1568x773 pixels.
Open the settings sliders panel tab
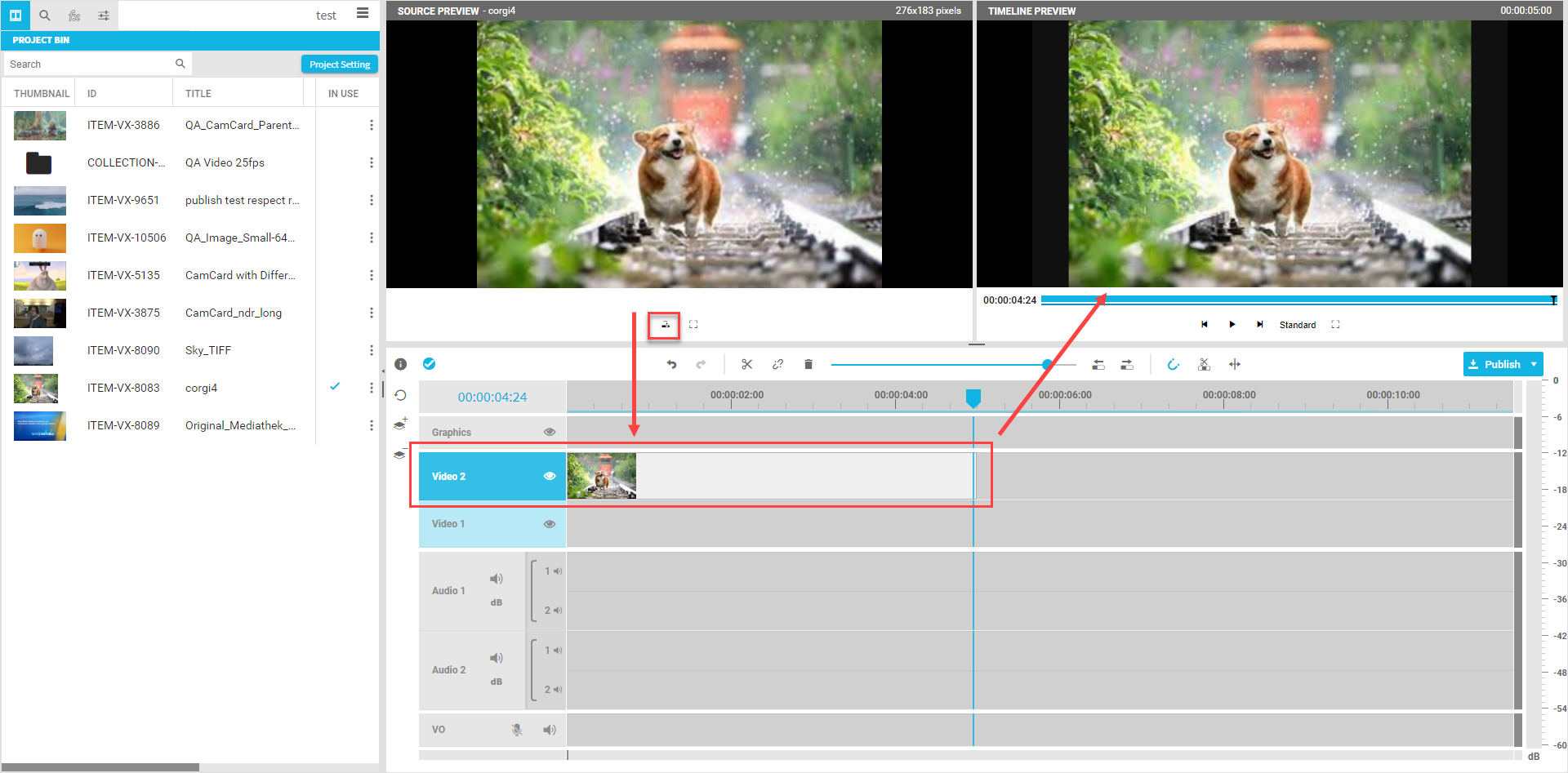pyautogui.click(x=104, y=16)
